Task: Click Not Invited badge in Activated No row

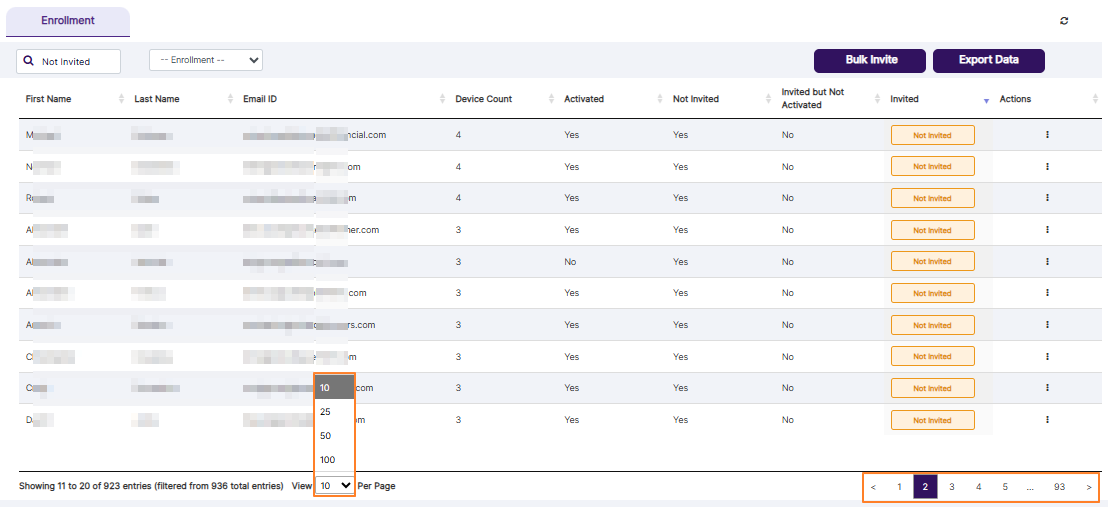Action: 933,262
